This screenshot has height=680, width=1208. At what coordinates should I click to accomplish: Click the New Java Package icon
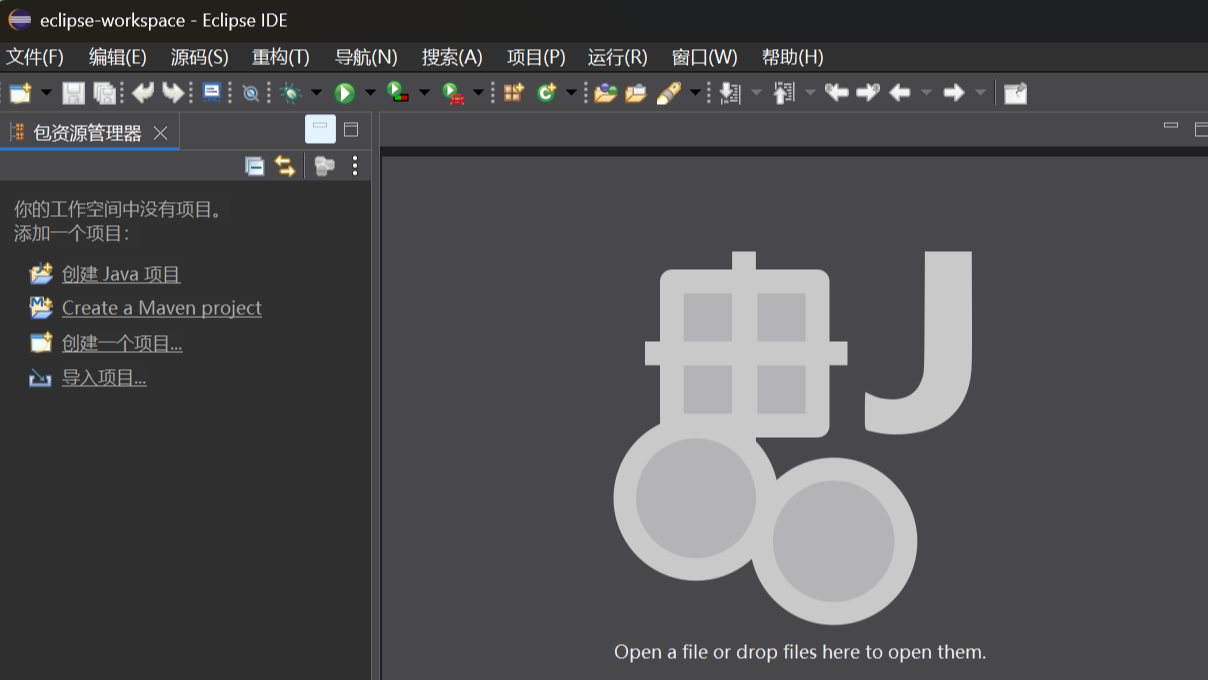pos(513,93)
